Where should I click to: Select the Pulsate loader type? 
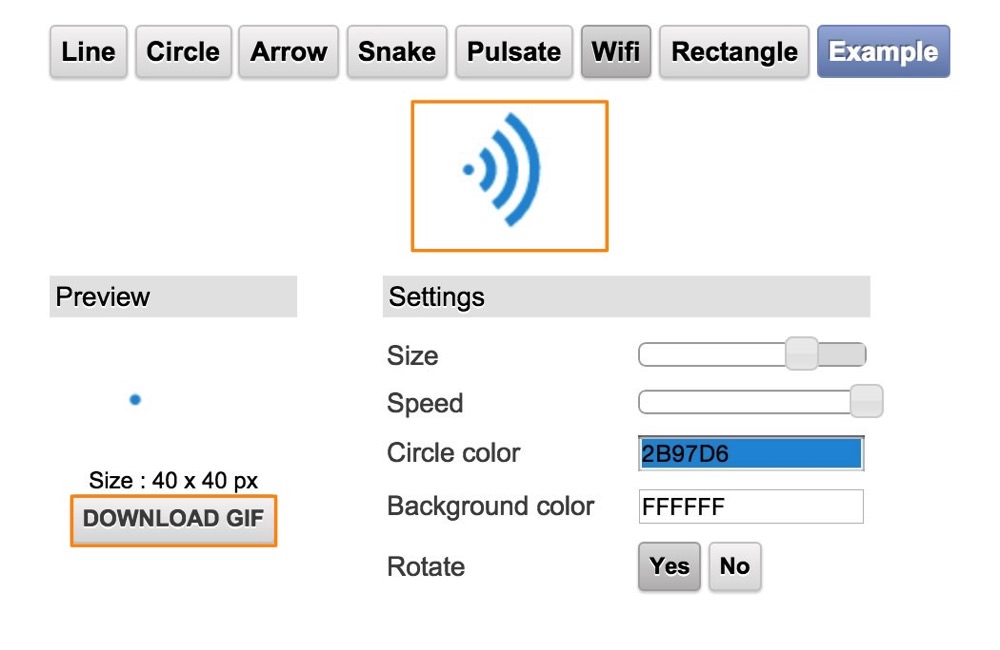coord(514,52)
